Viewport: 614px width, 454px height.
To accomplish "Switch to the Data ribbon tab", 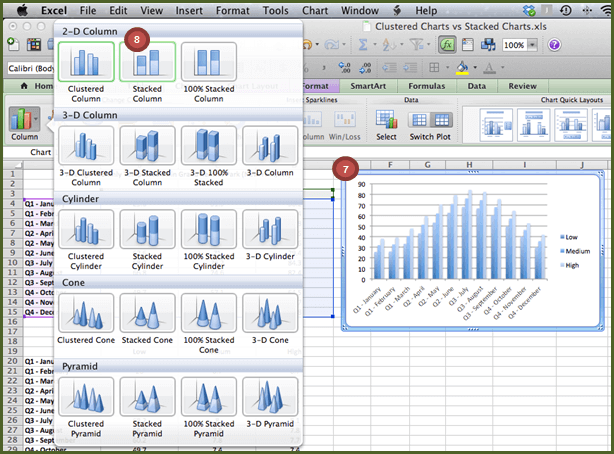I will pos(477,86).
